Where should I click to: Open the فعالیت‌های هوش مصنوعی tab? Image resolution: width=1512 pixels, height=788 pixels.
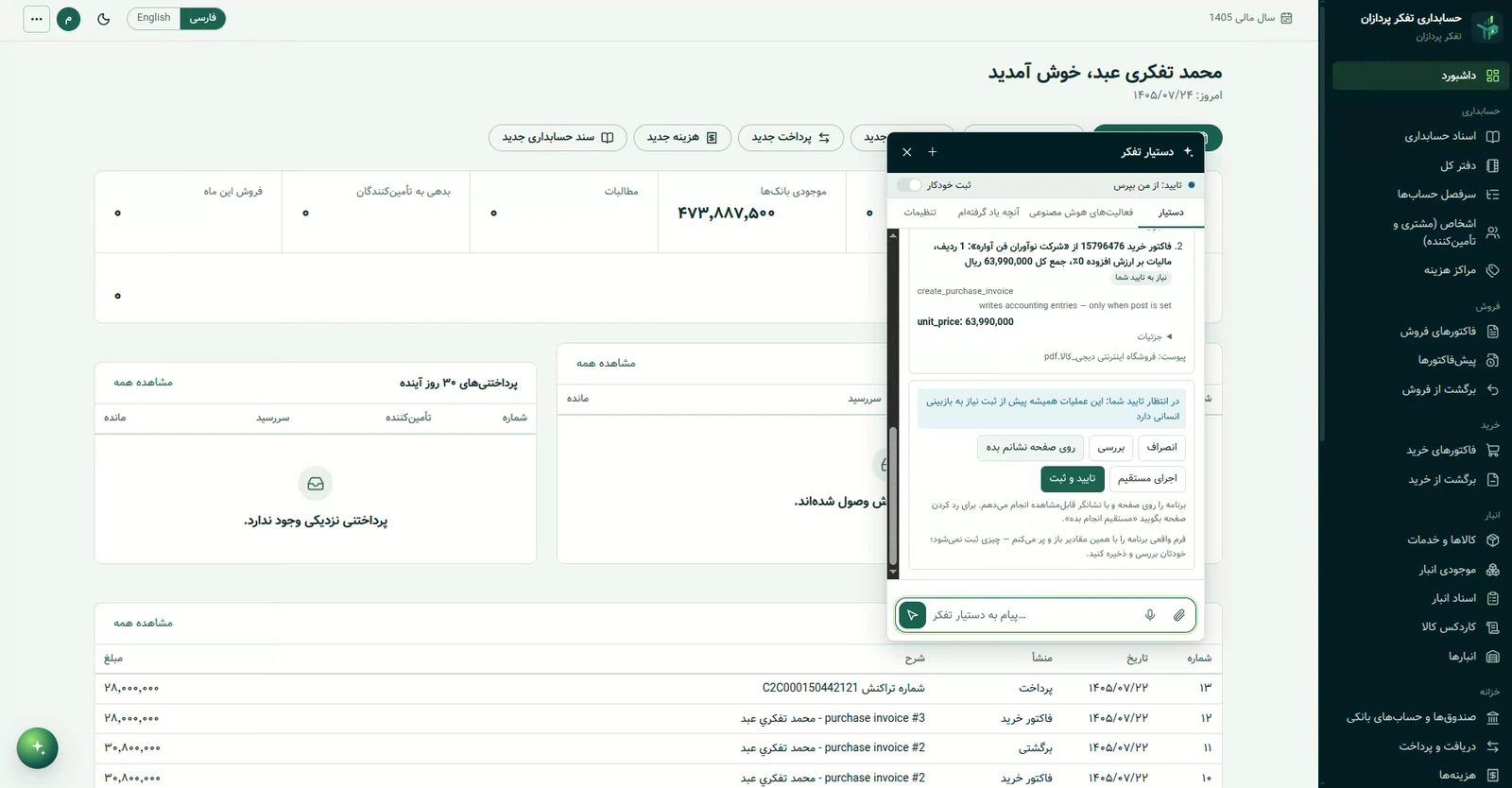(1081, 213)
